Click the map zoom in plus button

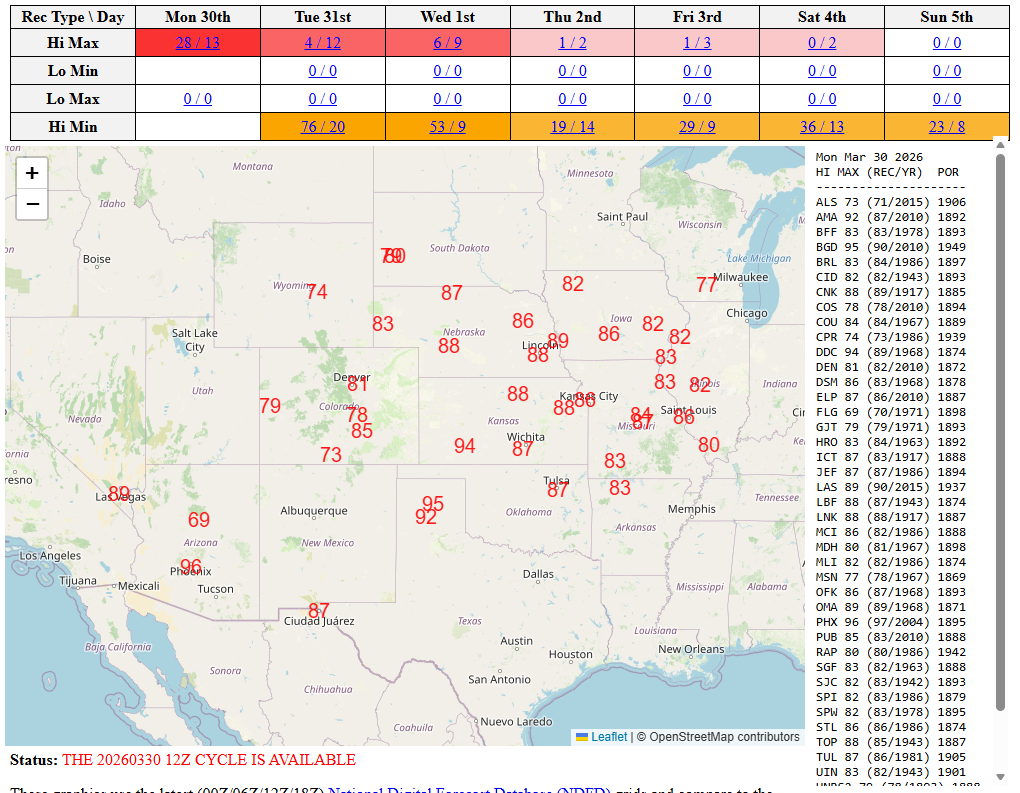(32, 173)
